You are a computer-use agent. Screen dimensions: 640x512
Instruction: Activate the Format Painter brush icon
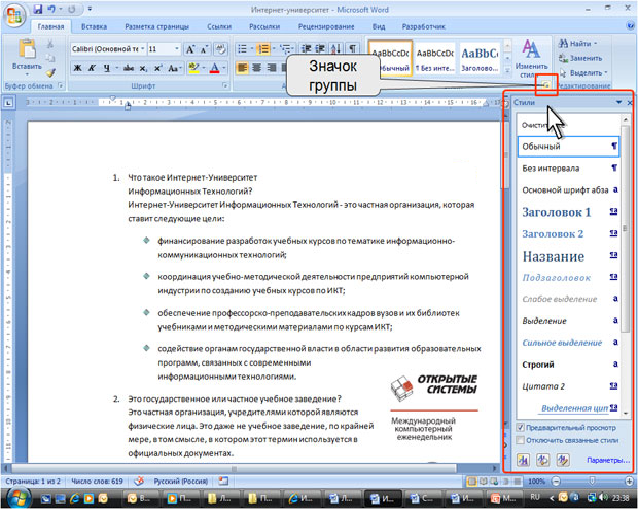coord(50,73)
